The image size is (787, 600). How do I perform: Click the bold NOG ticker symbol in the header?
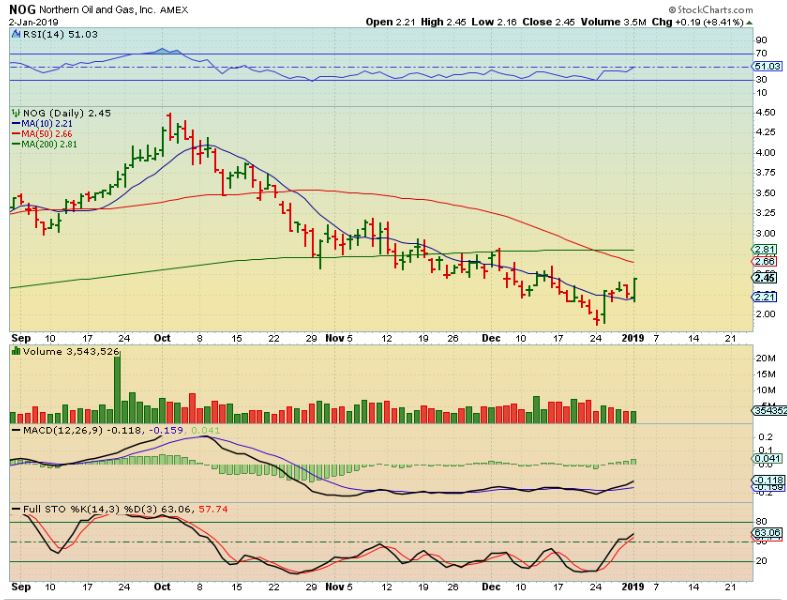coord(23,10)
